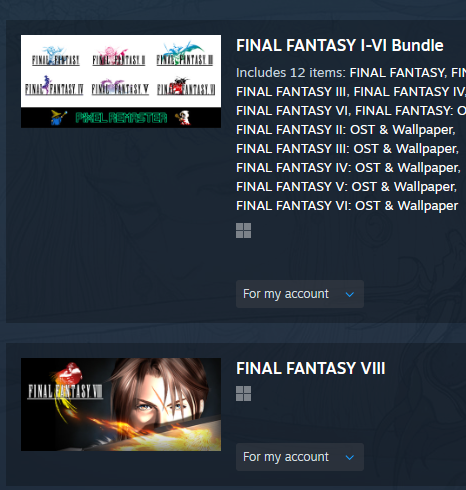Click the Black Mage sprite icon in the bundle banner

pyautogui.click(x=59, y=117)
